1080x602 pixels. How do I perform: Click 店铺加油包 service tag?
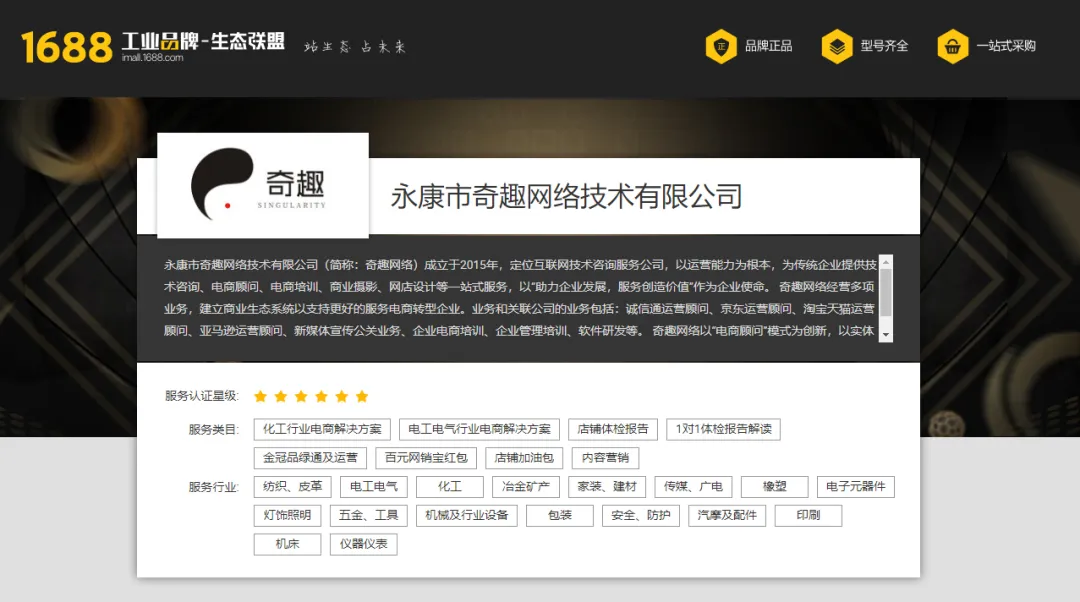524,458
